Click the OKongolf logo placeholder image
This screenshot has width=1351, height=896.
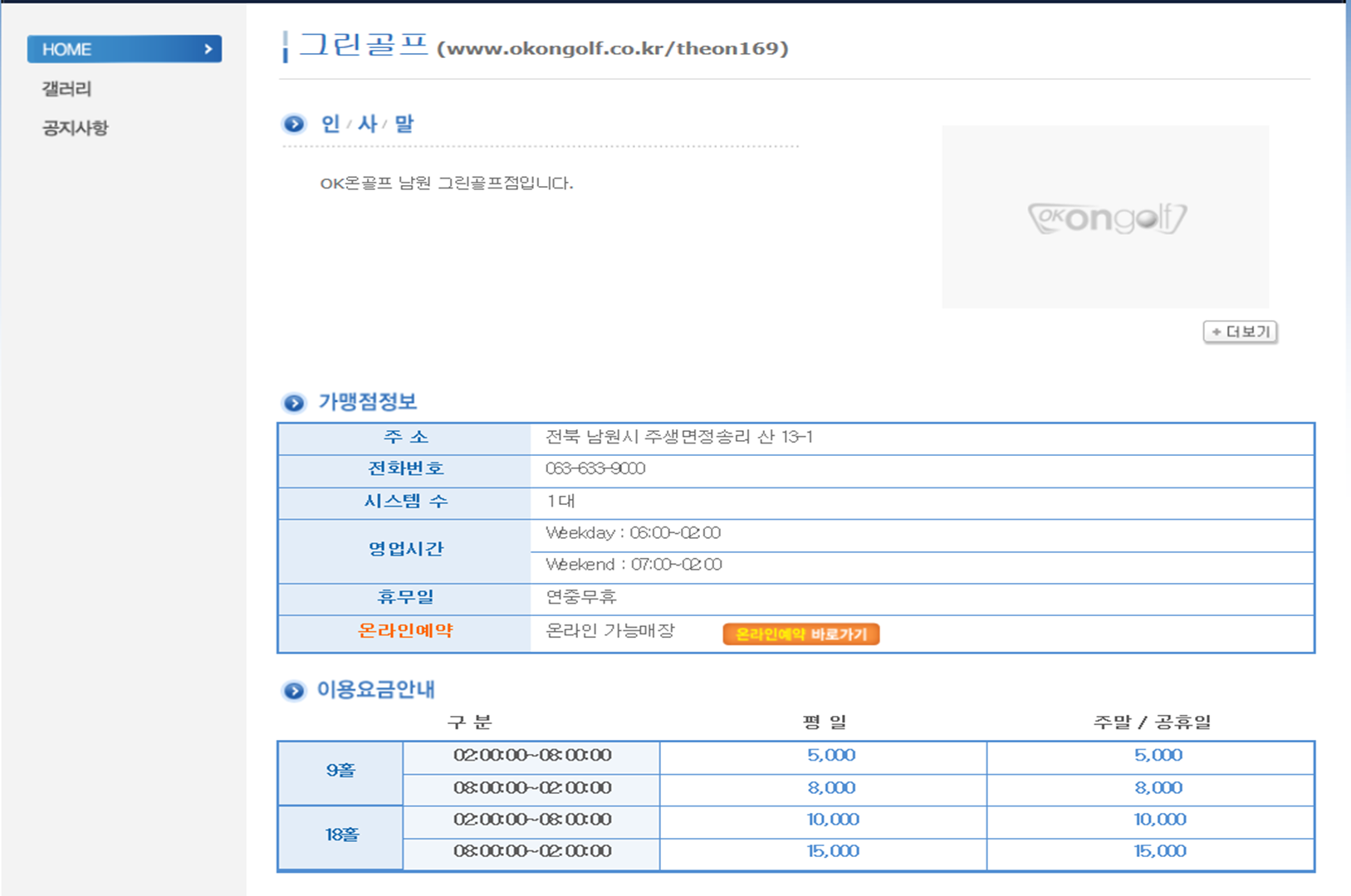[1105, 218]
